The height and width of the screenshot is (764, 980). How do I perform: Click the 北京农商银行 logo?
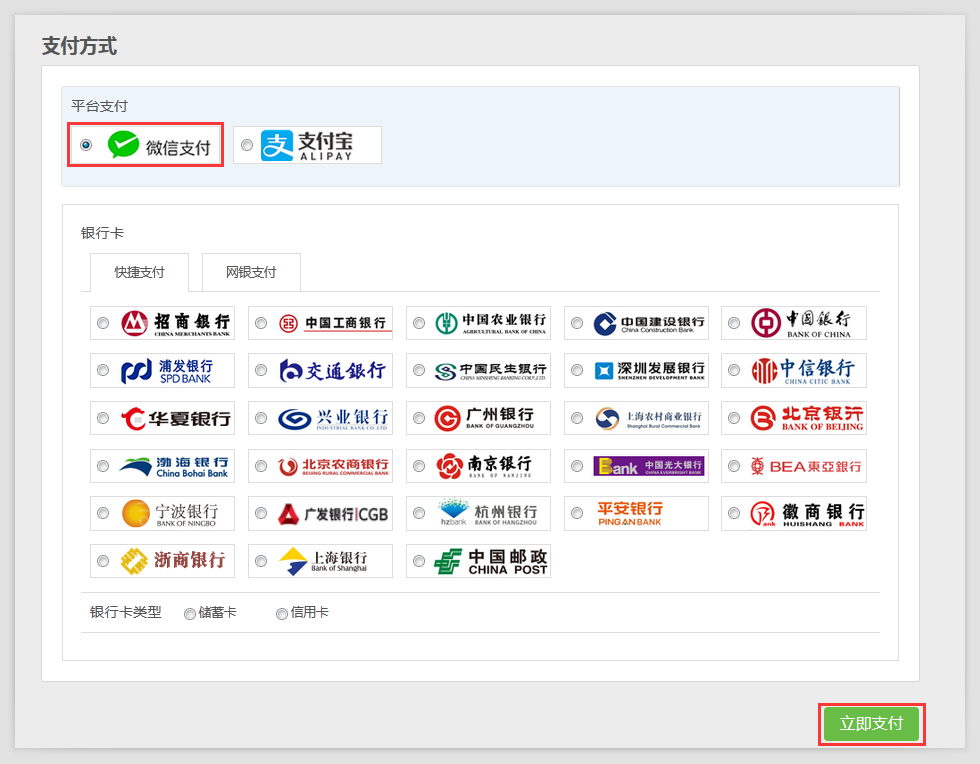333,466
